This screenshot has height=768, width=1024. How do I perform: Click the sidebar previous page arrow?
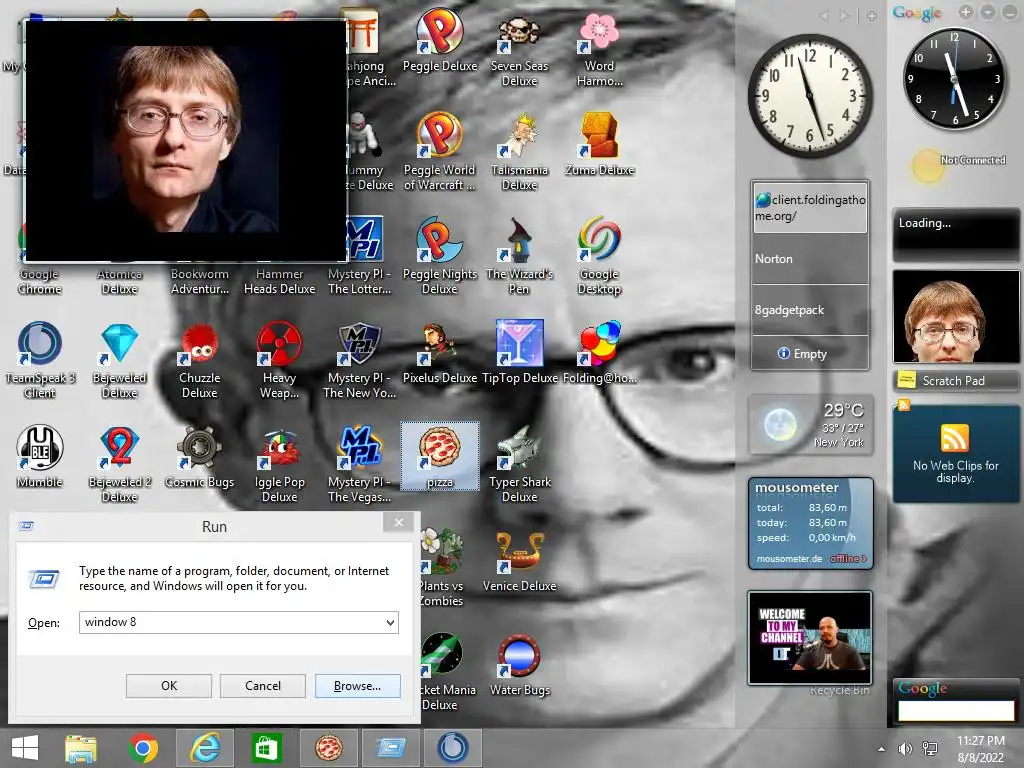824,16
